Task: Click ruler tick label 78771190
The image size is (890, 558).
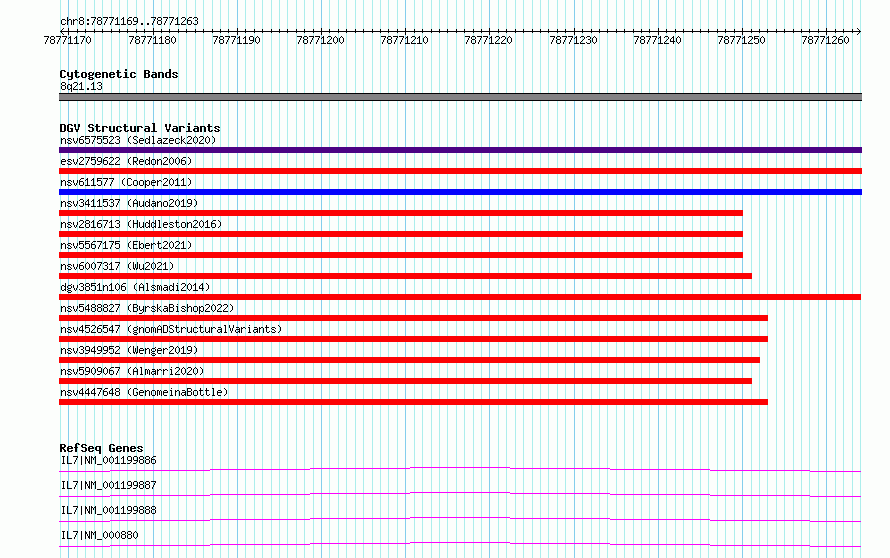Action: (236, 40)
